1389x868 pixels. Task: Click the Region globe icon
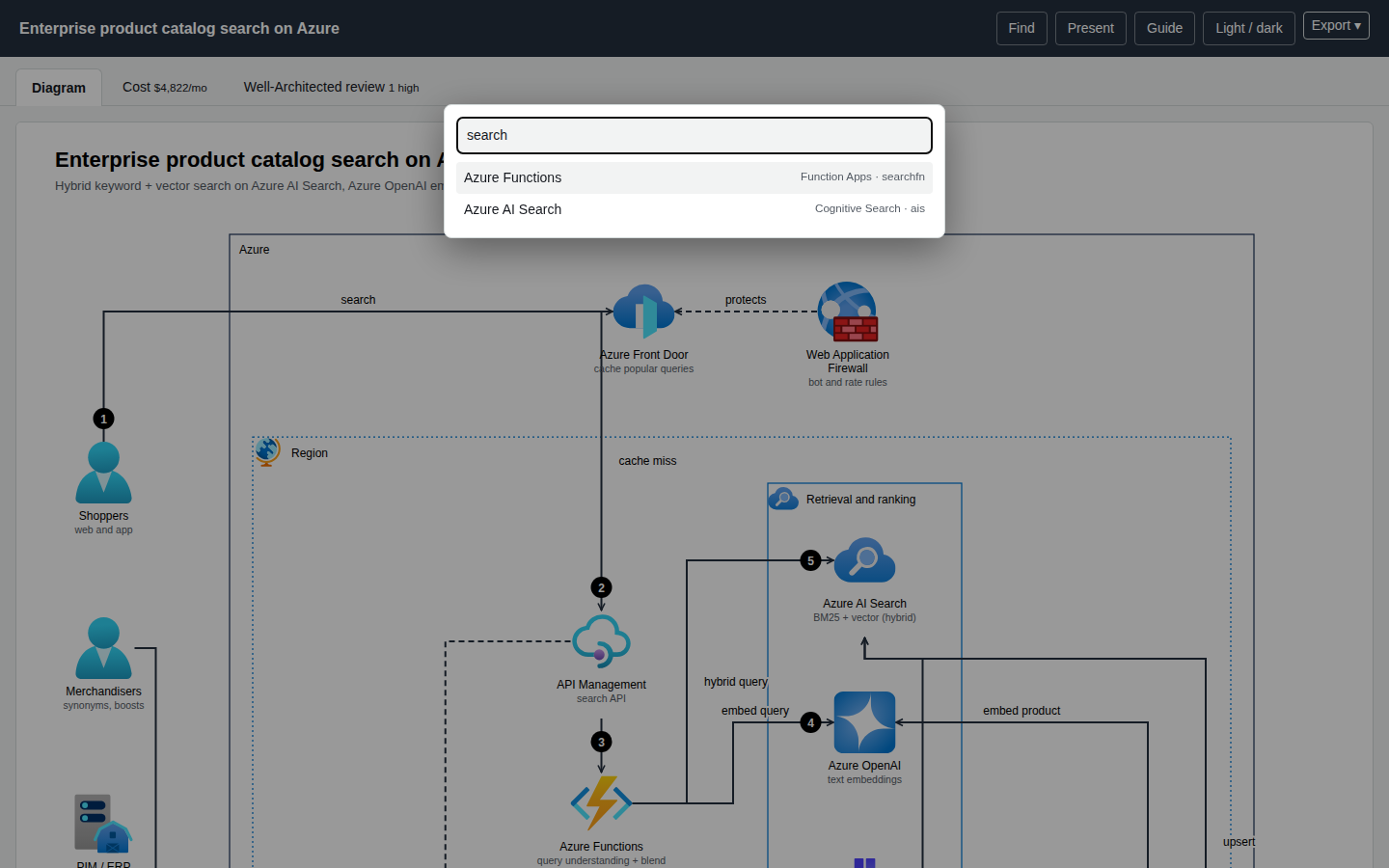tap(268, 451)
